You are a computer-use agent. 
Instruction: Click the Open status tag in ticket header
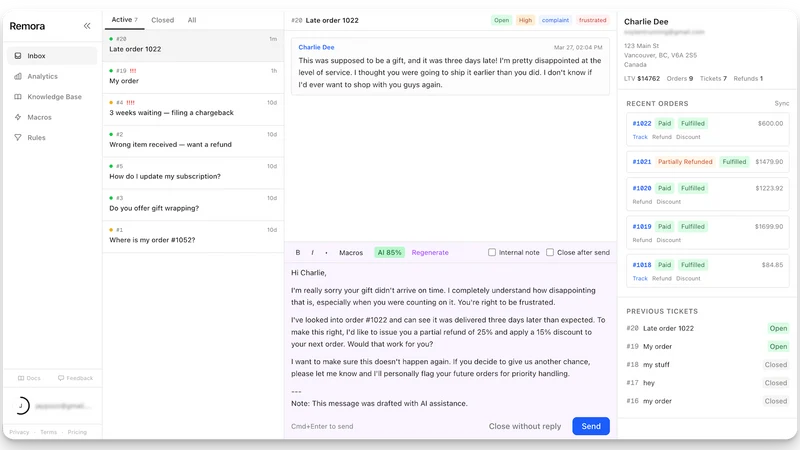pyautogui.click(x=501, y=20)
